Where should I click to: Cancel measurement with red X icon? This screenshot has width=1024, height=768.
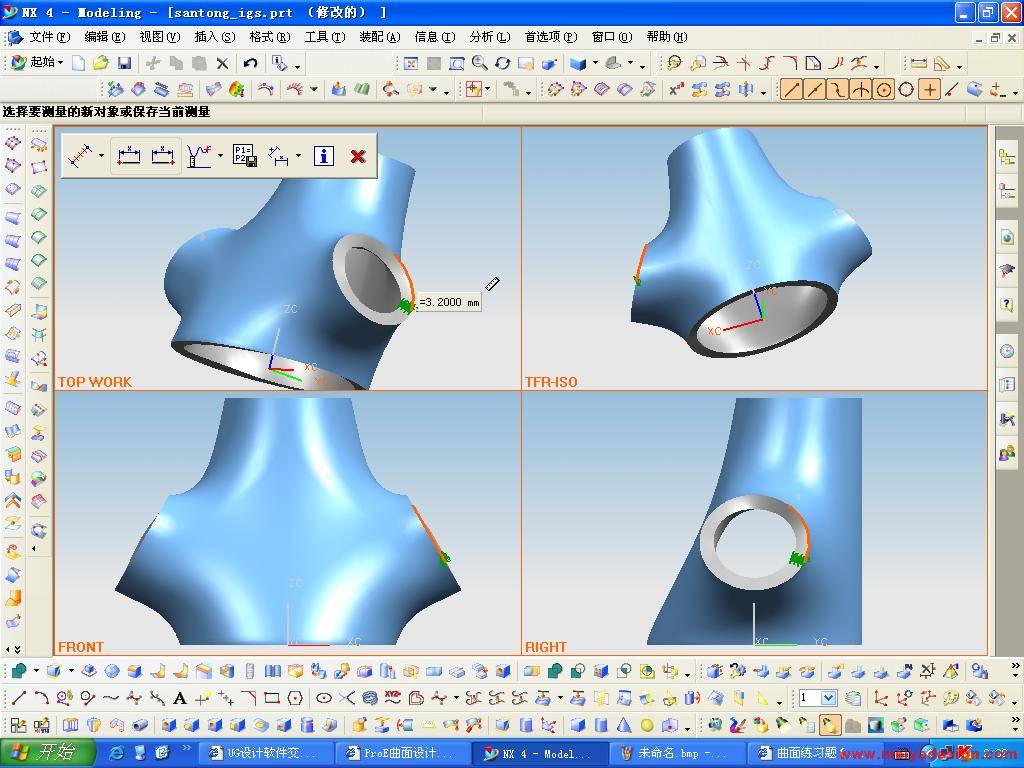[358, 156]
